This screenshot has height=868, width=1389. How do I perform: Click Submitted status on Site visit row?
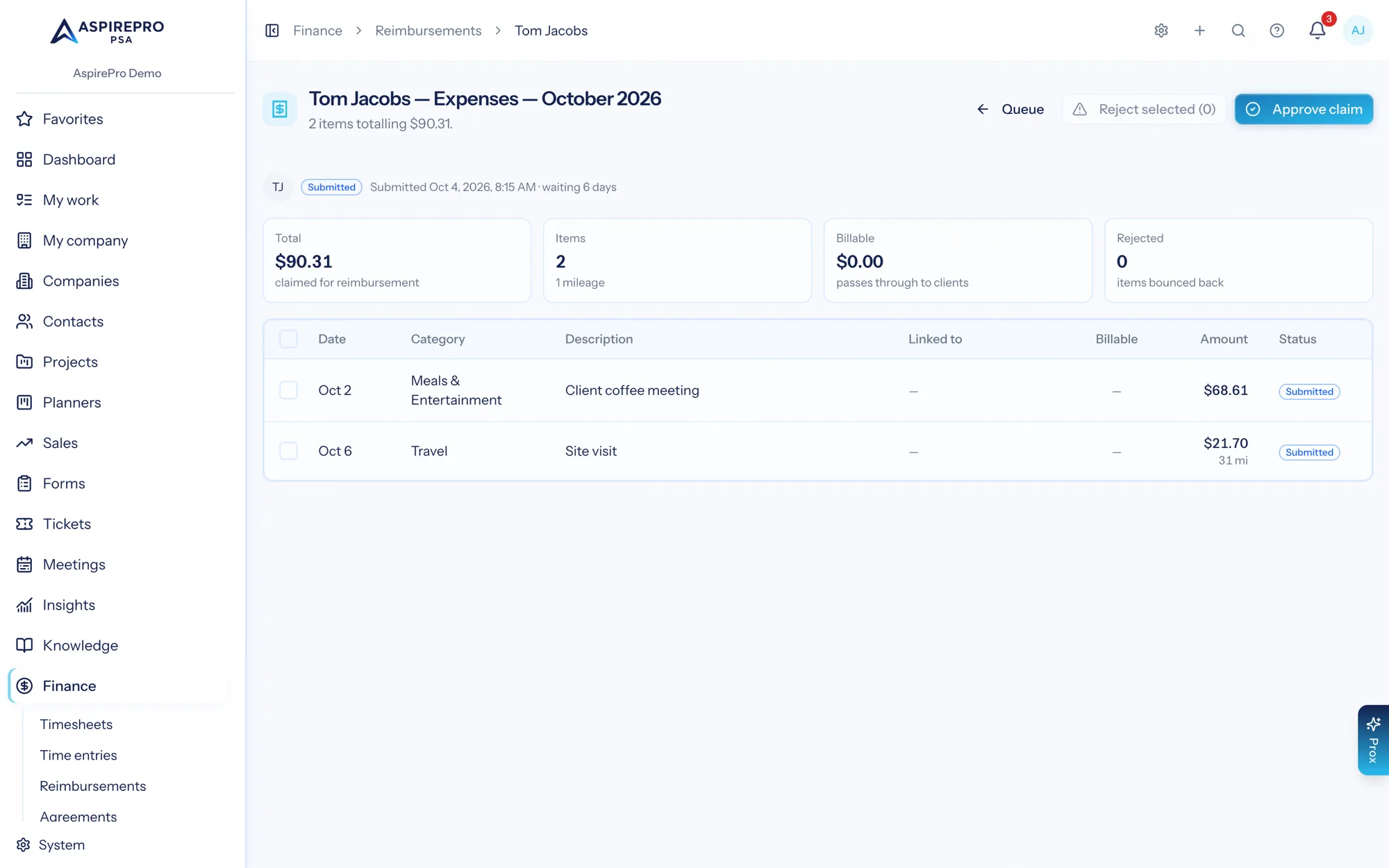tap(1309, 452)
